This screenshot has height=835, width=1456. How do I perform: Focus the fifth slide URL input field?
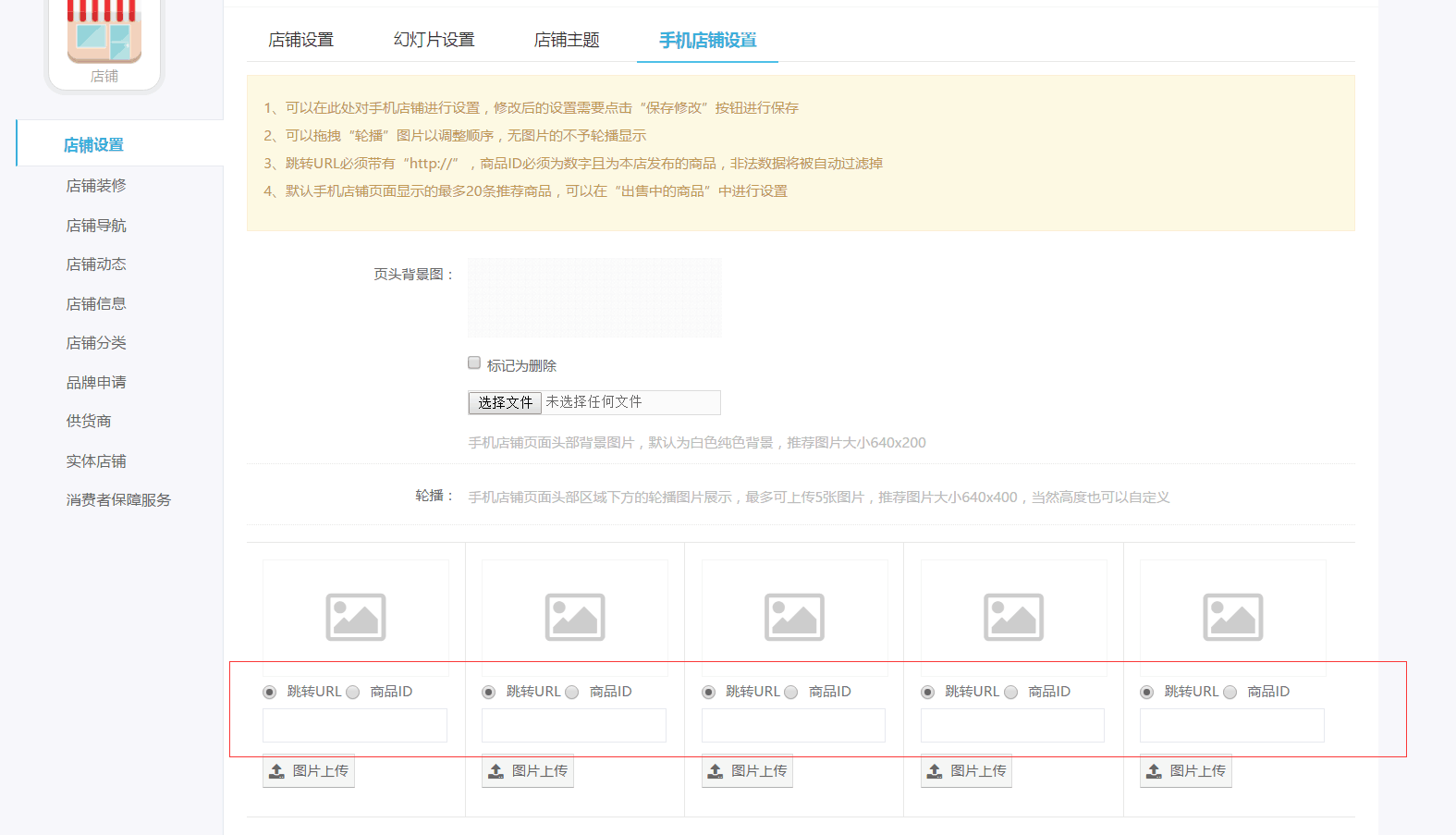(x=1232, y=725)
